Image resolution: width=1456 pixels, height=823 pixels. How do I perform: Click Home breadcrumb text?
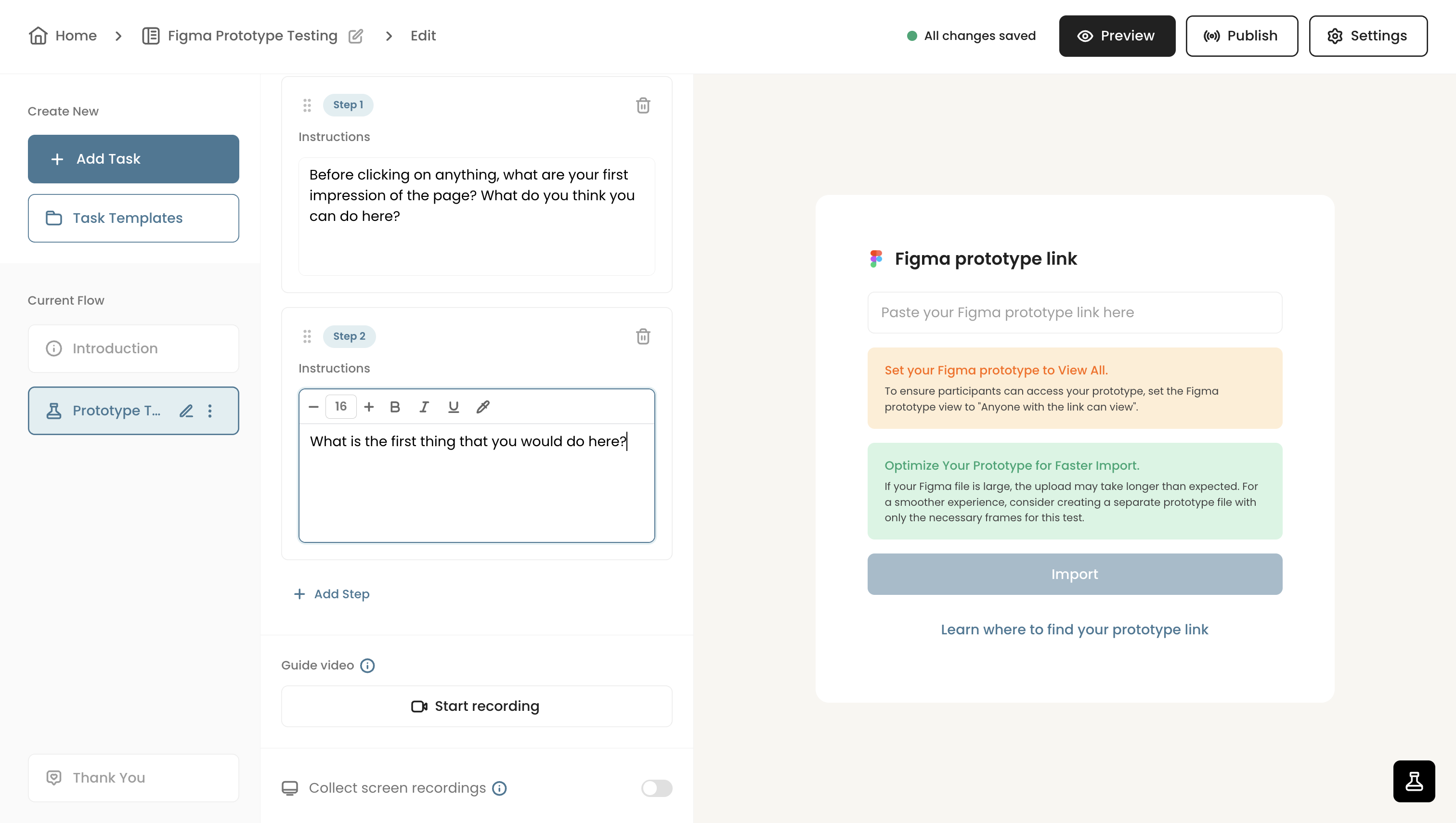76,36
